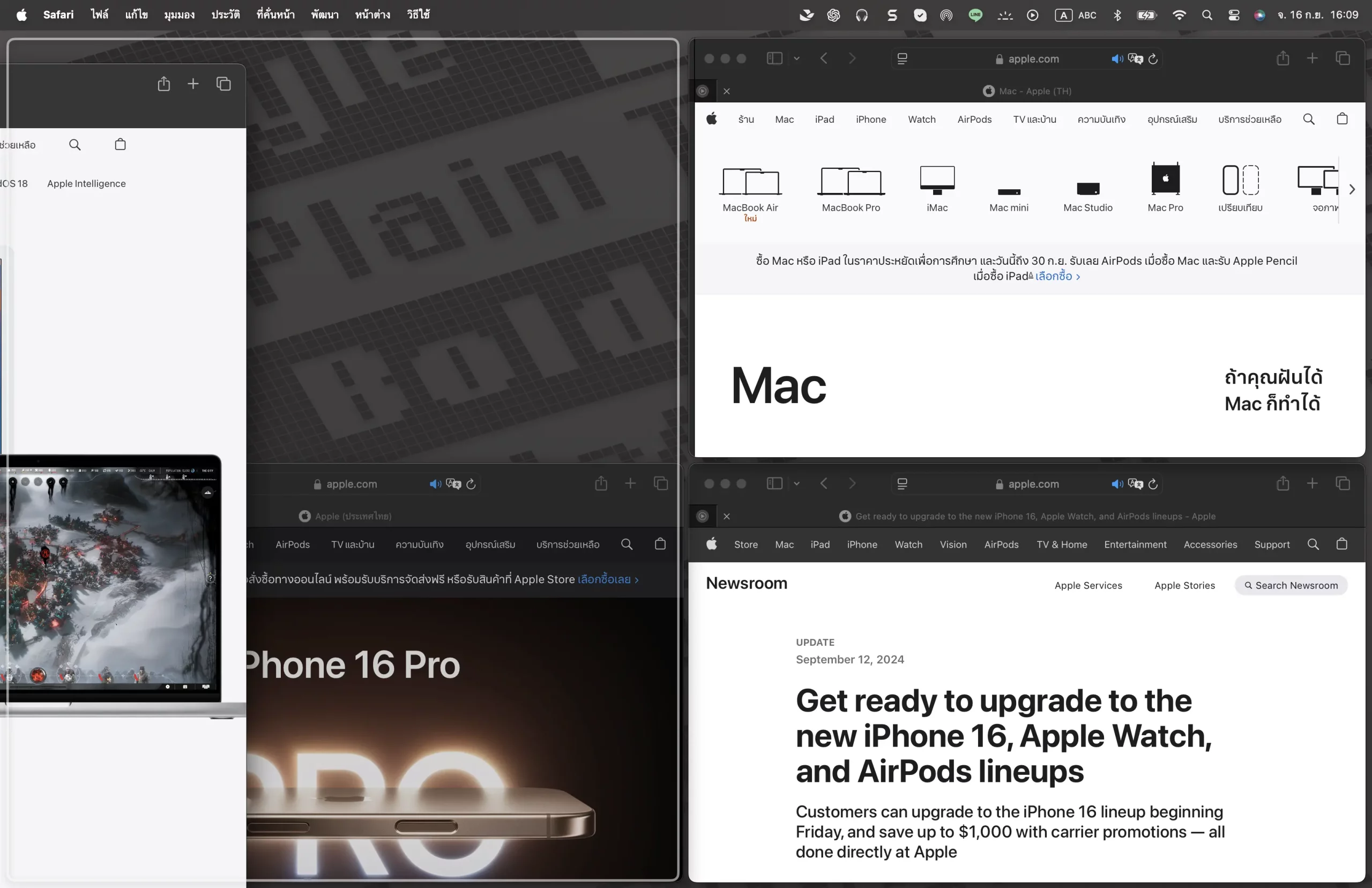This screenshot has height=888, width=1372.
Task: Open the ประวัติ menu in the menu bar
Action: (226, 14)
